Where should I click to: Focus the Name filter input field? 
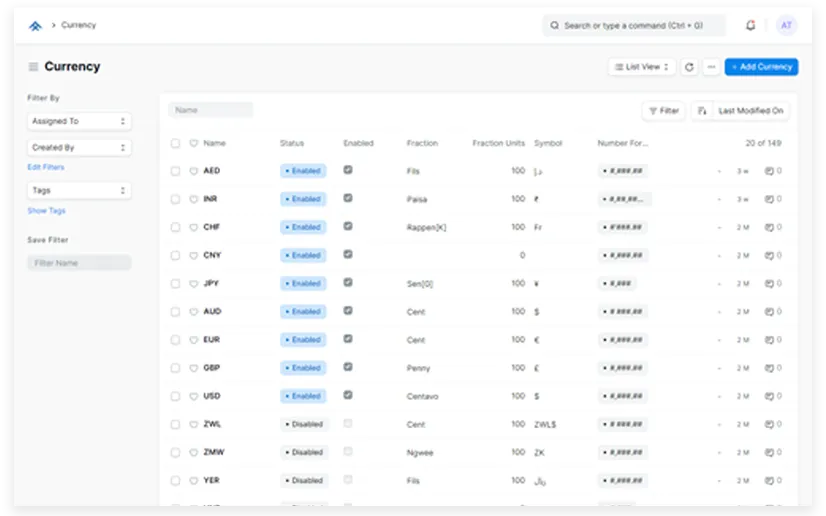(x=211, y=110)
